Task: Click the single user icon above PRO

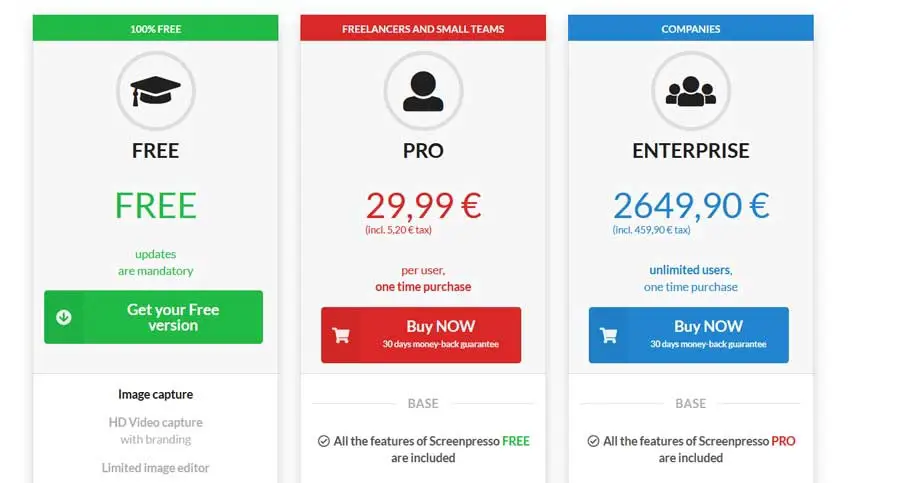Action: pyautogui.click(x=423, y=92)
